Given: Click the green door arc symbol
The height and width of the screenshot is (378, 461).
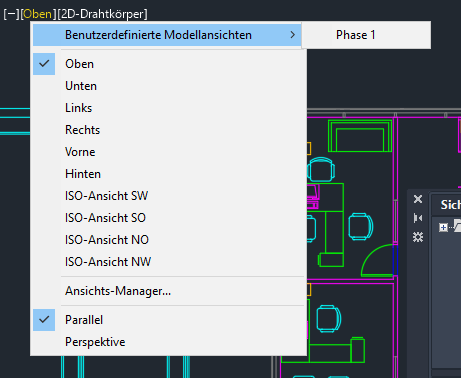Looking at the screenshot, I should [x=377, y=260].
